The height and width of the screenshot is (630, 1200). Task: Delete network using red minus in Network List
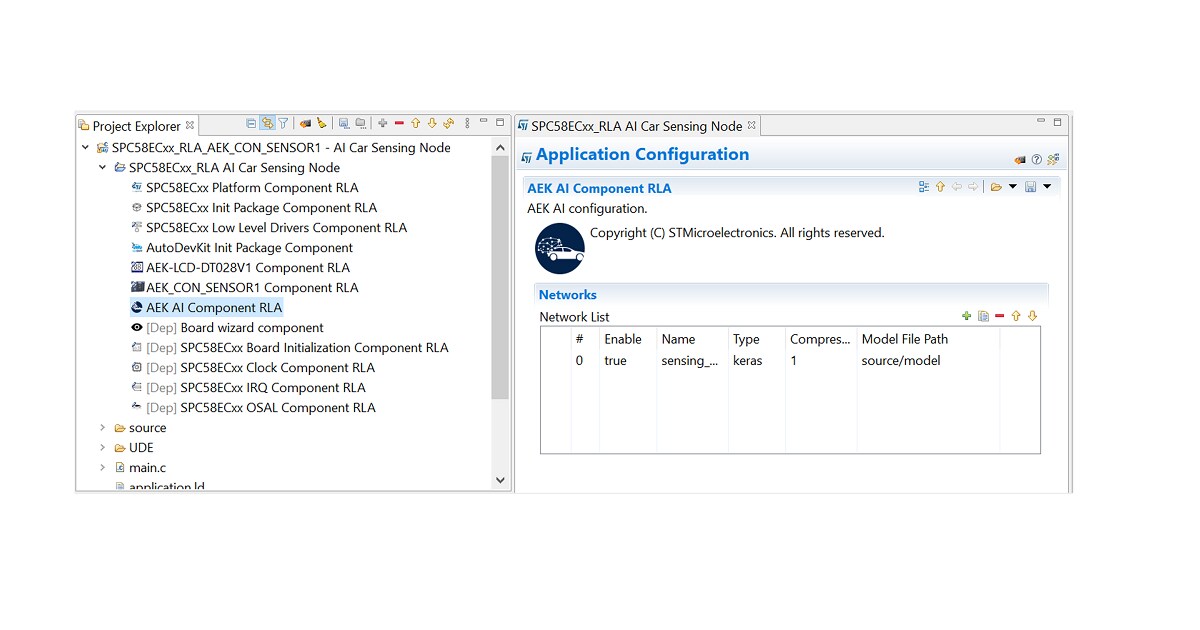tap(999, 316)
